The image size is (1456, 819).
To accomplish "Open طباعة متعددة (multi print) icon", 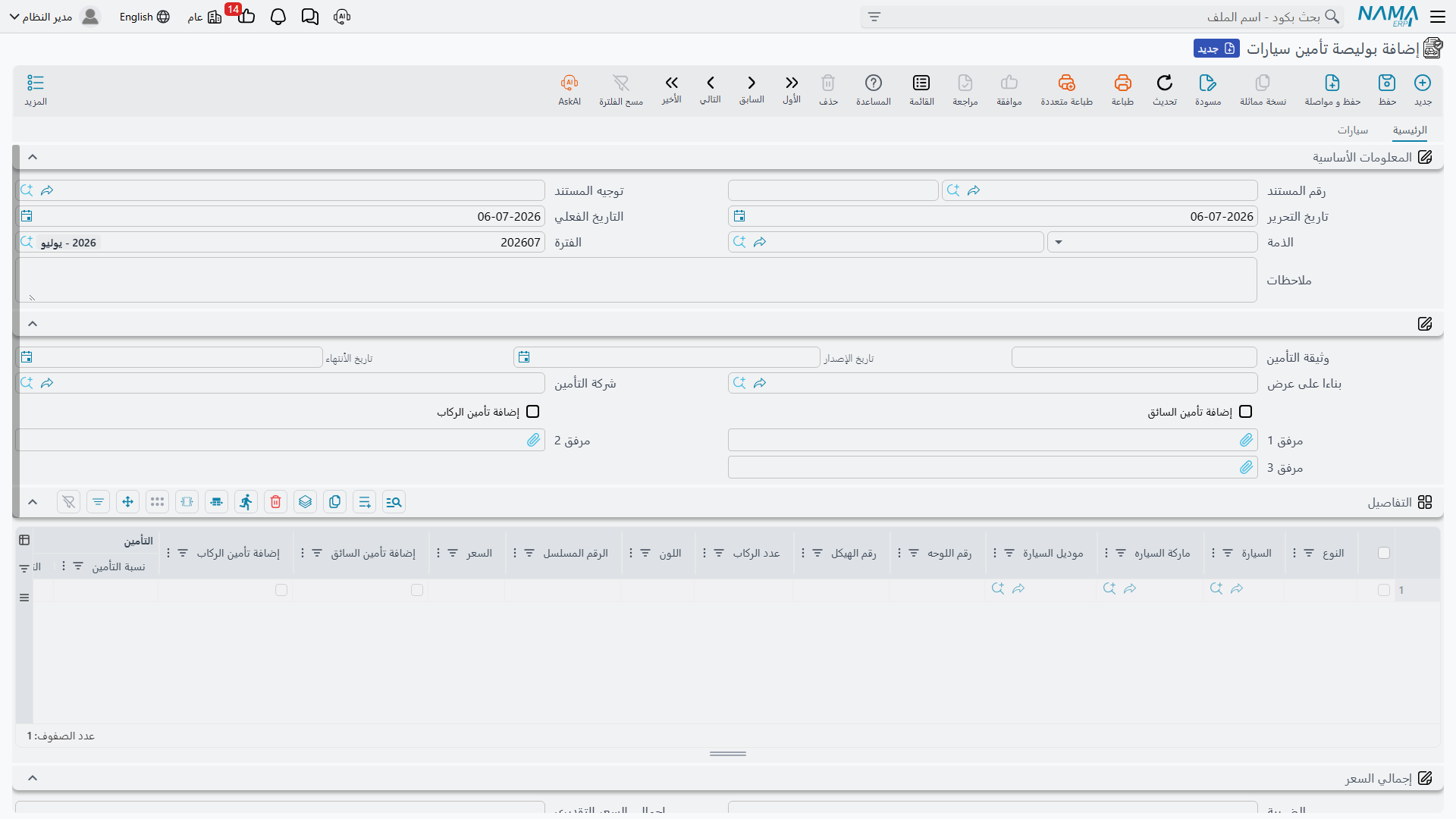I will (x=1066, y=89).
